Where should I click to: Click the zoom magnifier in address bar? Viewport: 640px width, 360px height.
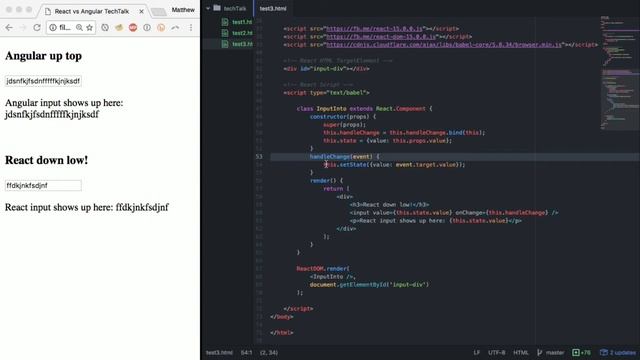(x=79, y=27)
